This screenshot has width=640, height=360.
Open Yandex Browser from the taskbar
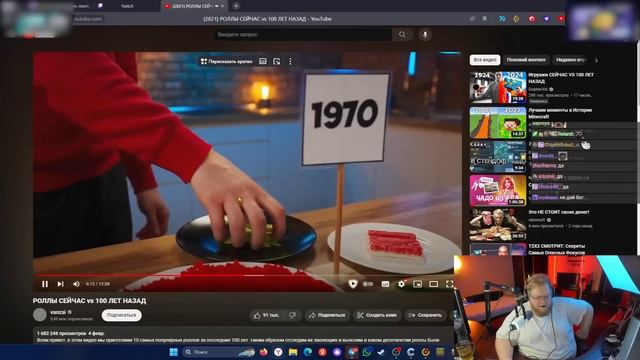(278, 352)
